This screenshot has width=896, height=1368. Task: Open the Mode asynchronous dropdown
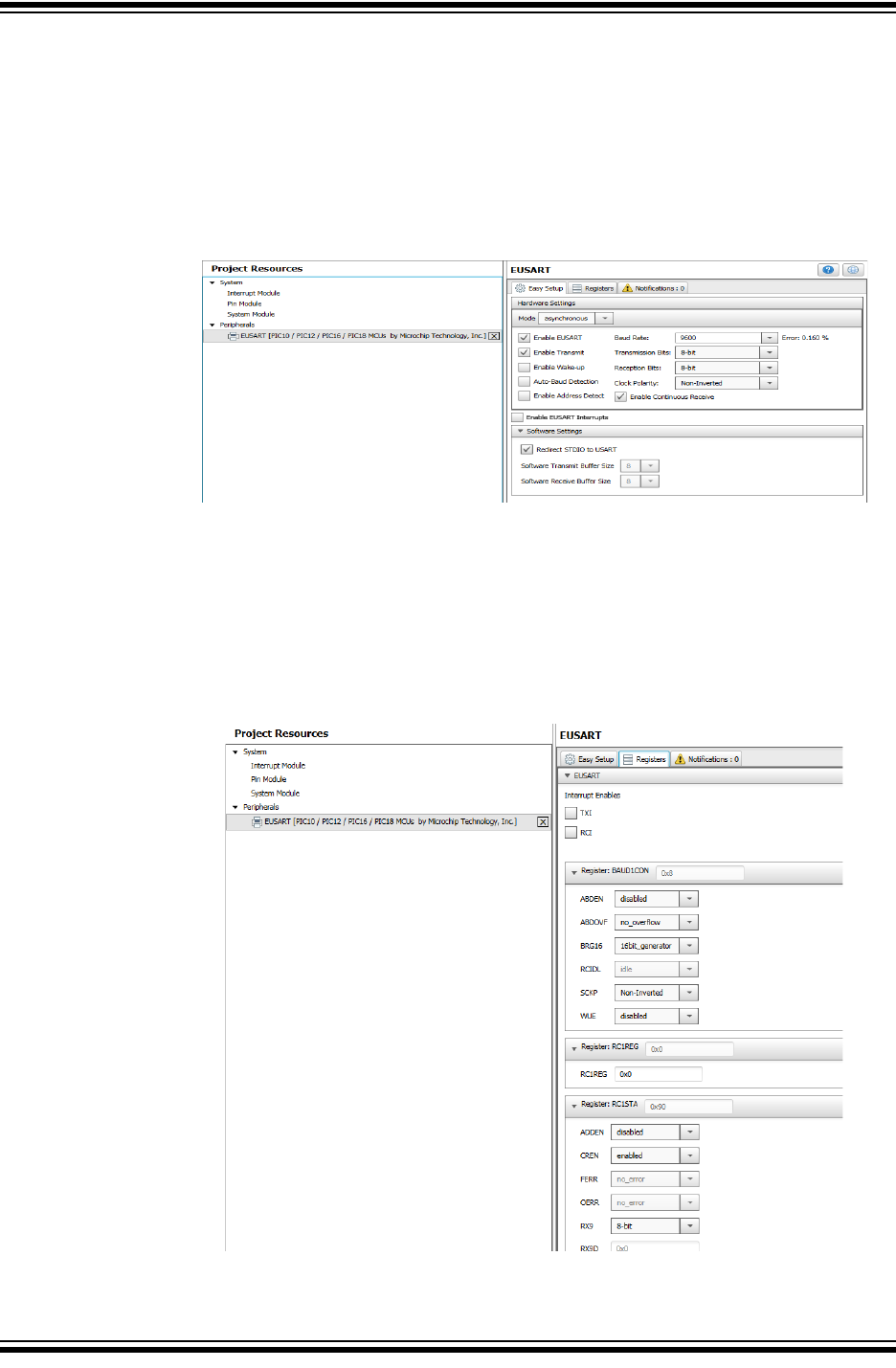tap(605, 318)
